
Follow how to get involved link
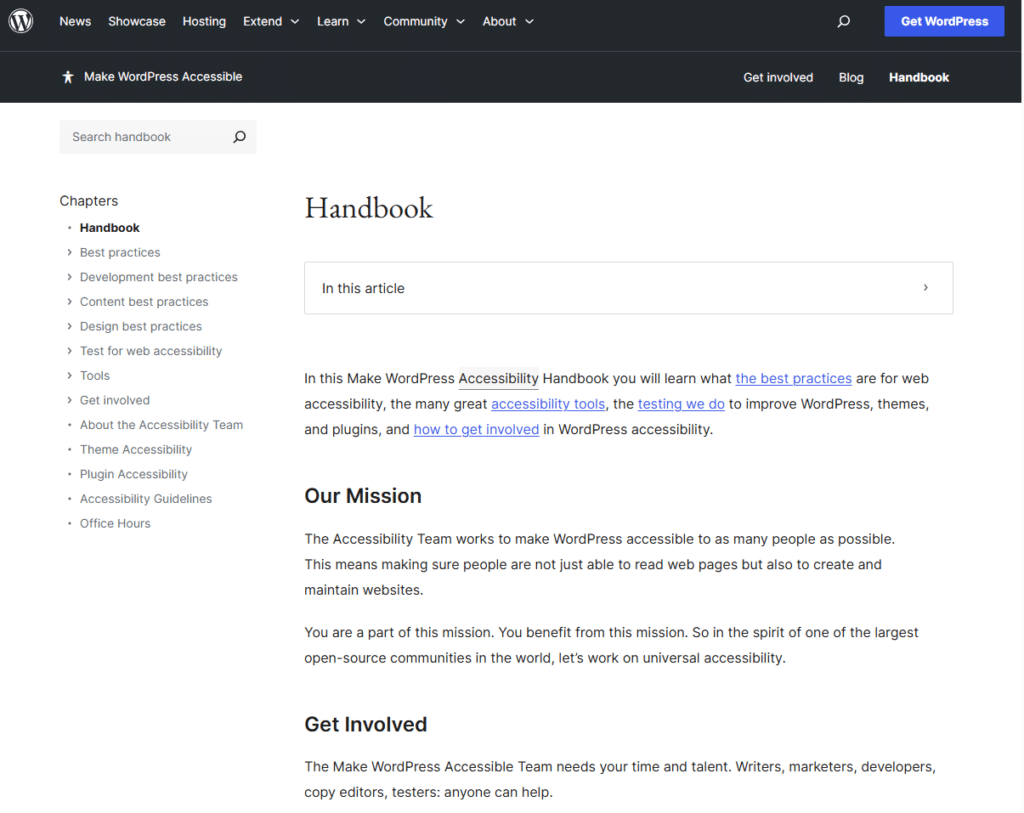click(476, 430)
